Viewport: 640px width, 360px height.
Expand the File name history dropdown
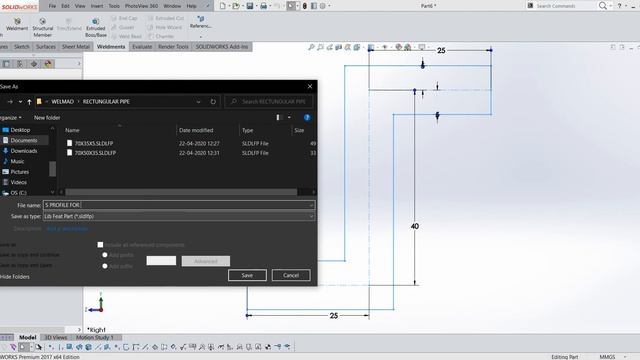point(311,205)
